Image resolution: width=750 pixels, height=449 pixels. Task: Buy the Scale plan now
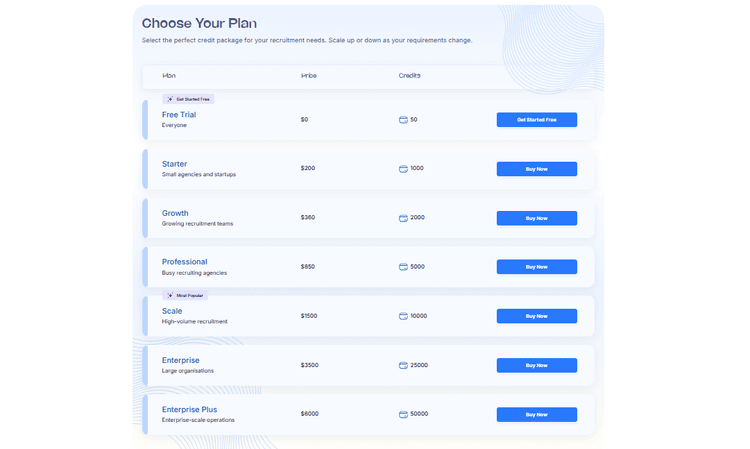coord(537,316)
